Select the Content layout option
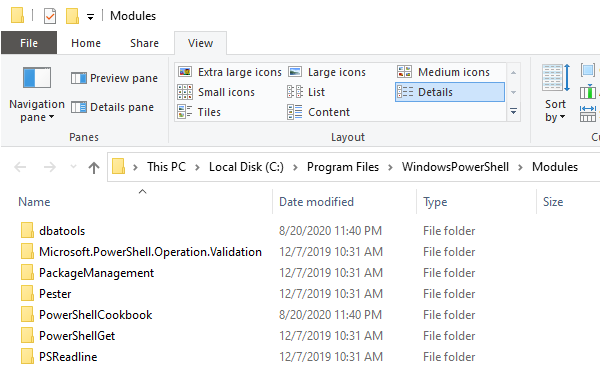600x388 pixels. tap(318, 112)
